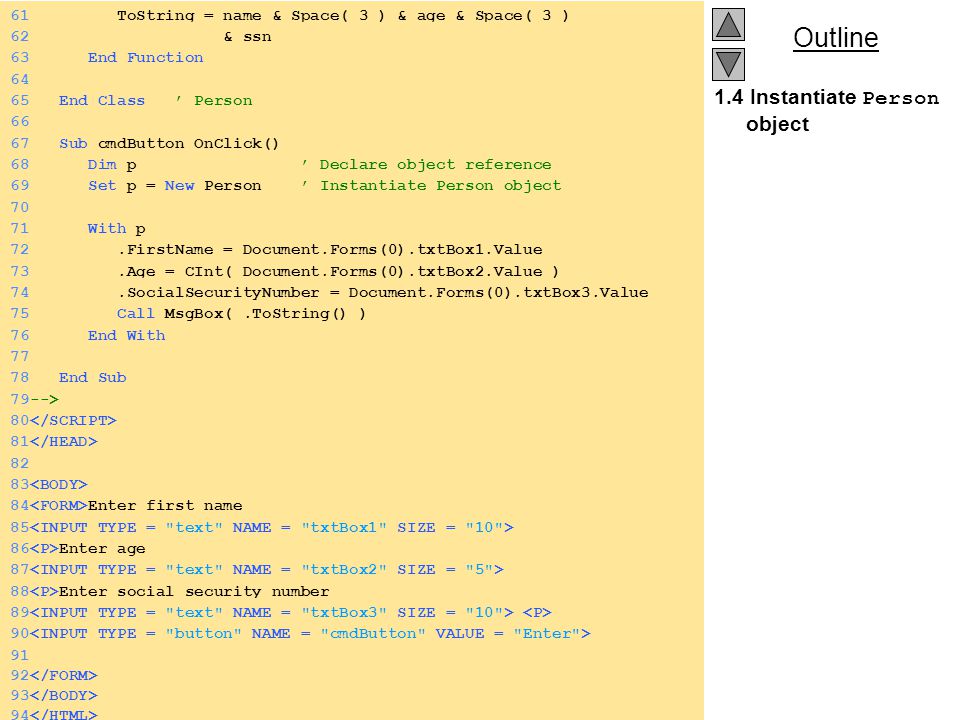Click line number 82

pyautogui.click(x=20, y=463)
